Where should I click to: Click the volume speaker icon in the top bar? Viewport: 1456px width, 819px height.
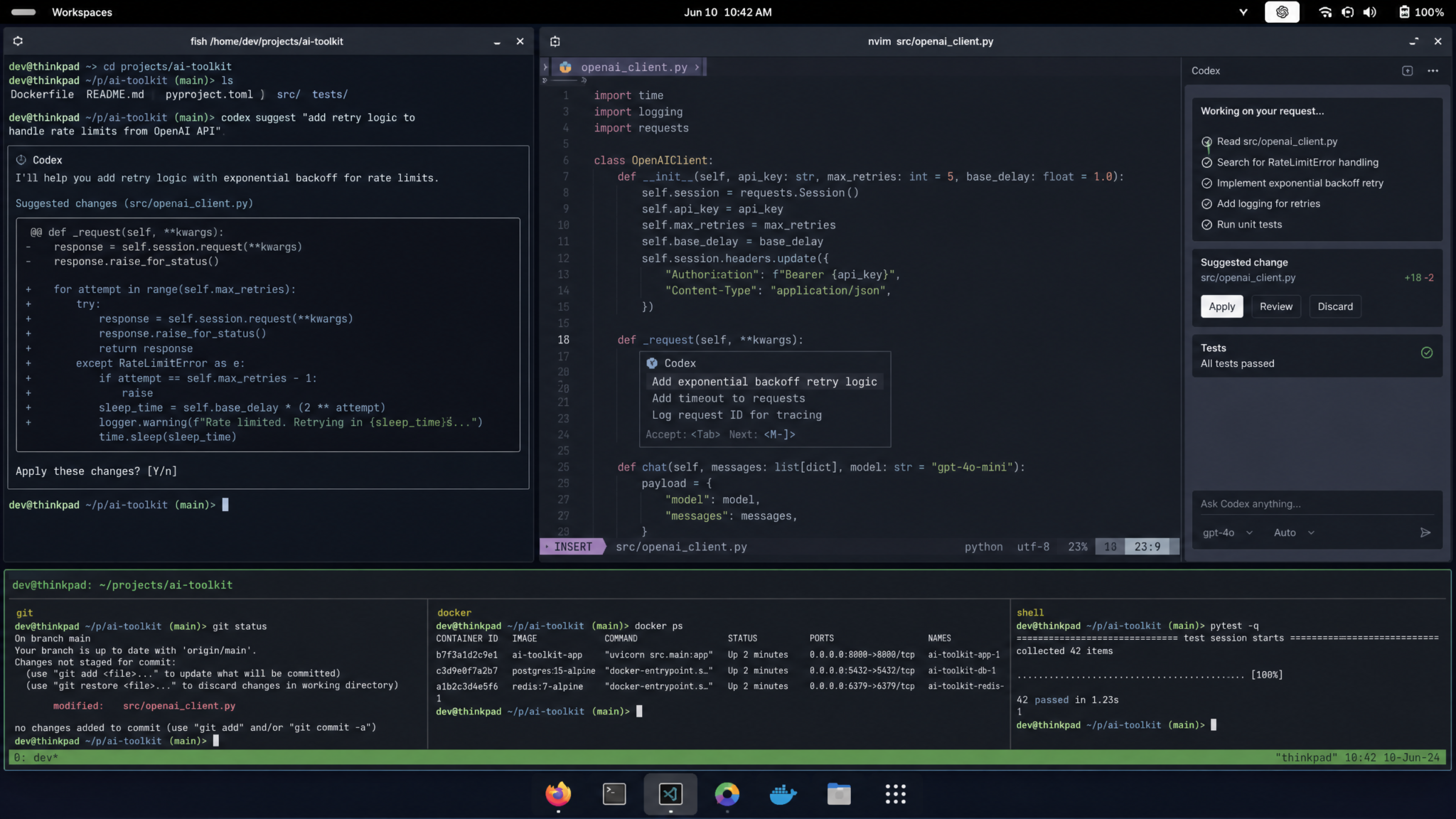pyautogui.click(x=1370, y=12)
